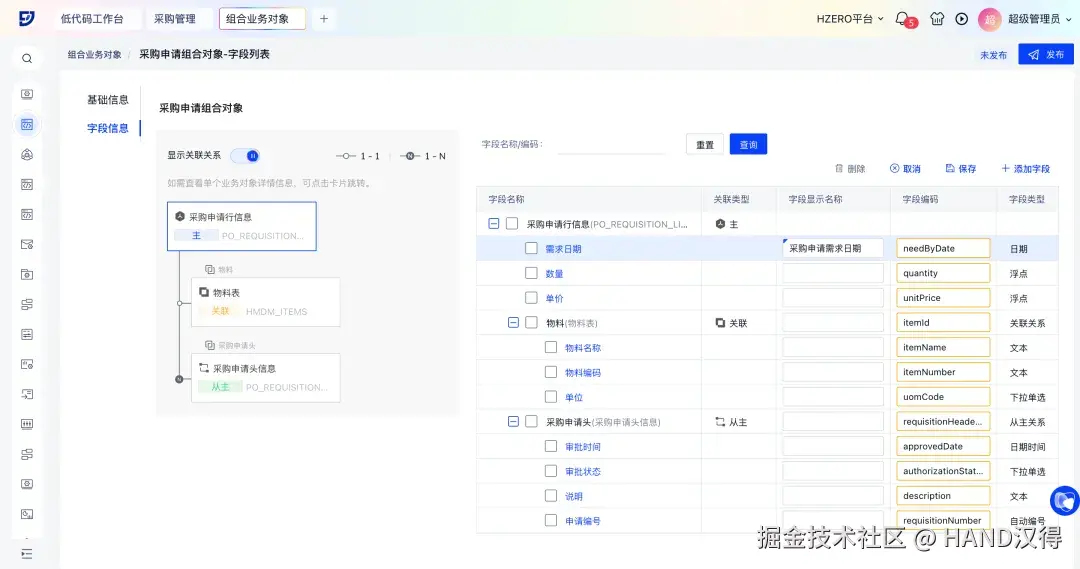Open the 说明 field link

pyautogui.click(x=574, y=497)
